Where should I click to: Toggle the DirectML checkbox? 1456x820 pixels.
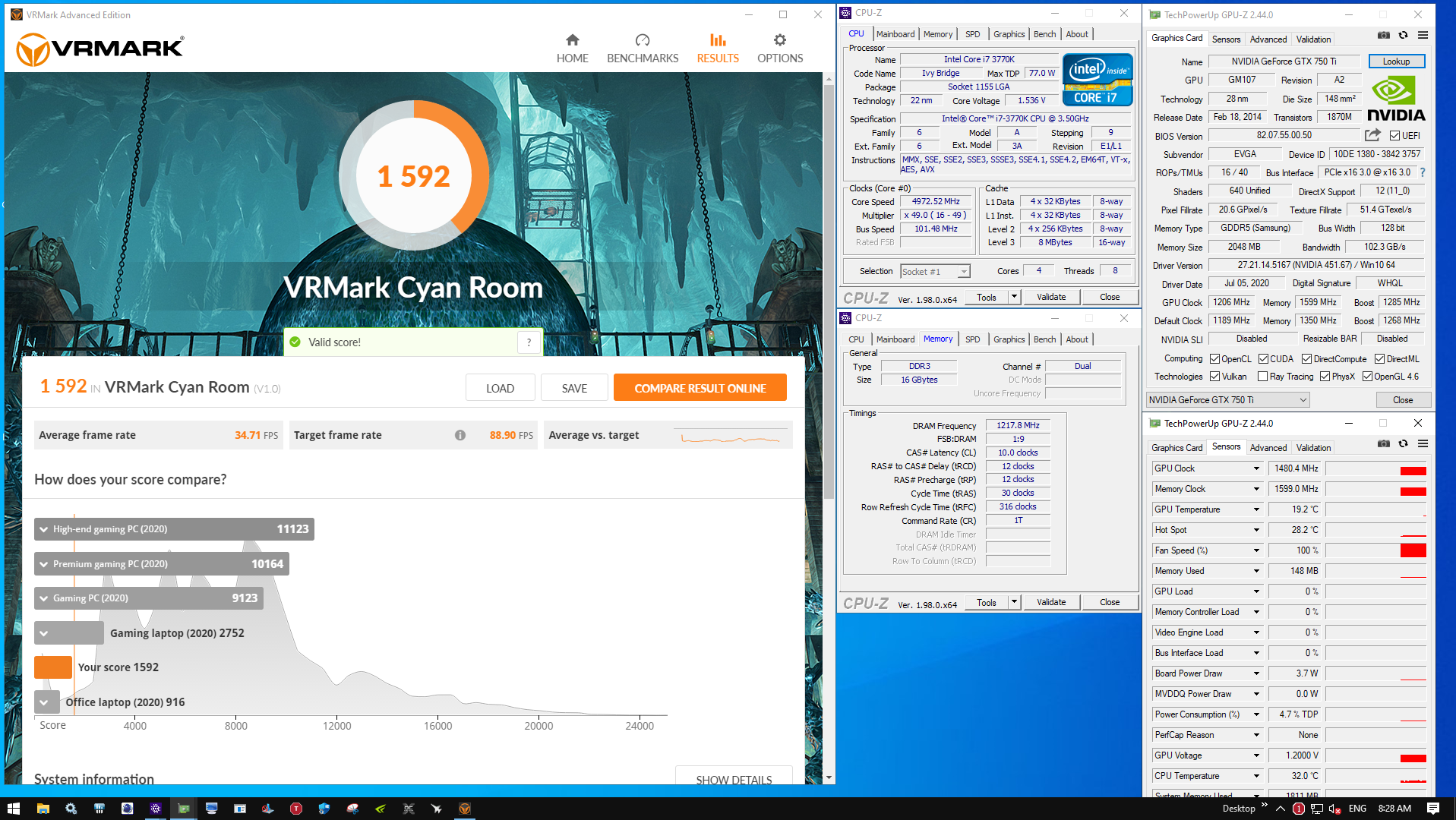coord(1379,359)
